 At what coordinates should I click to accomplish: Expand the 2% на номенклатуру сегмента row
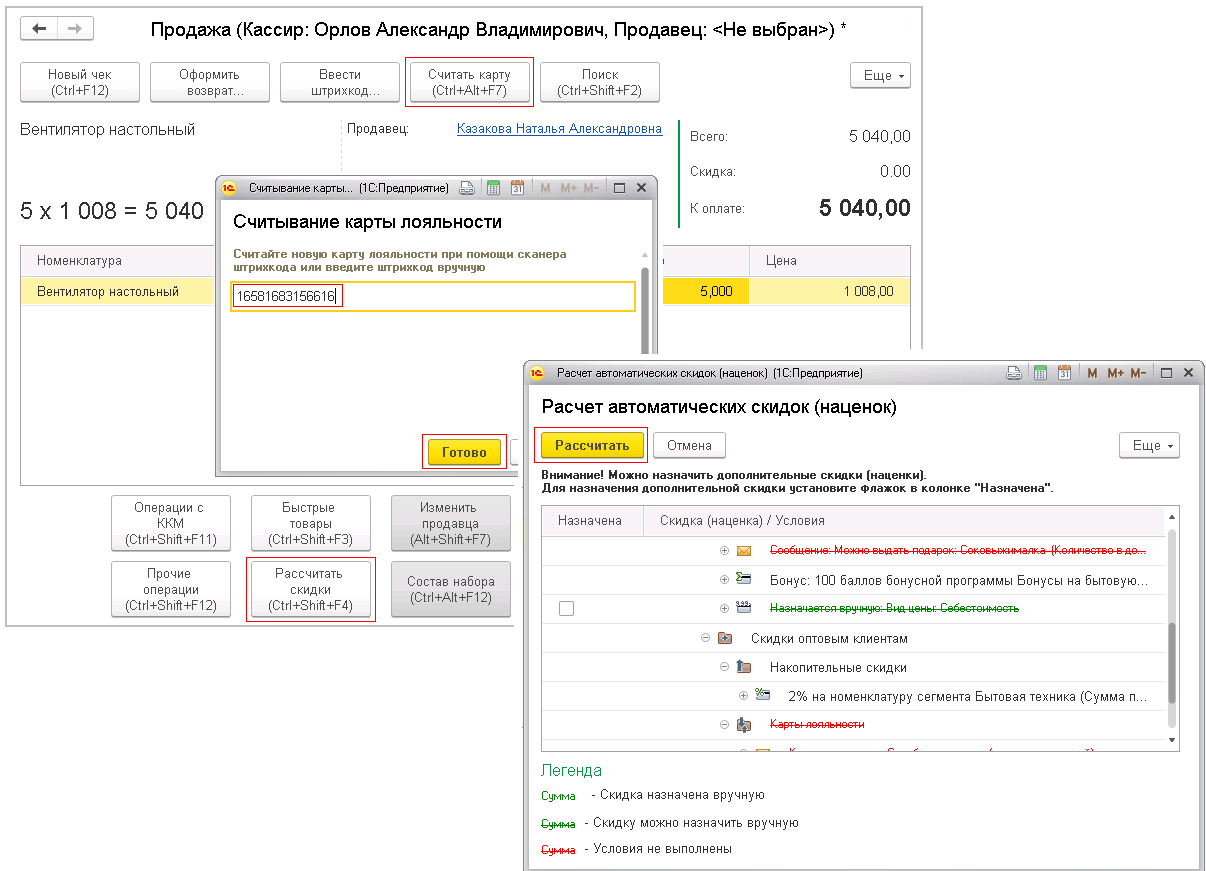coord(743,695)
